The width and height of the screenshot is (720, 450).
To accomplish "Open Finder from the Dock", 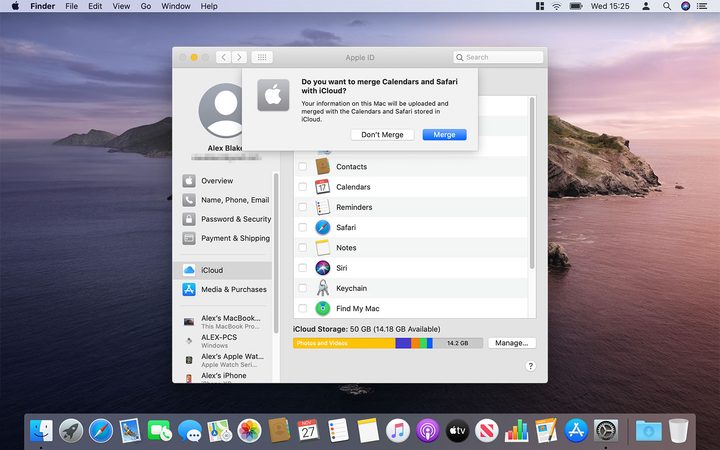I will point(41,431).
